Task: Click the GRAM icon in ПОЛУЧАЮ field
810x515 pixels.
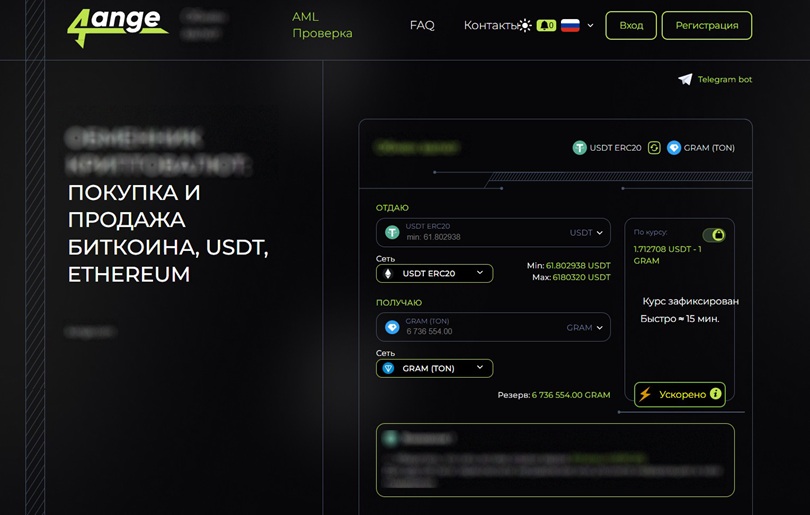Action: click(392, 327)
